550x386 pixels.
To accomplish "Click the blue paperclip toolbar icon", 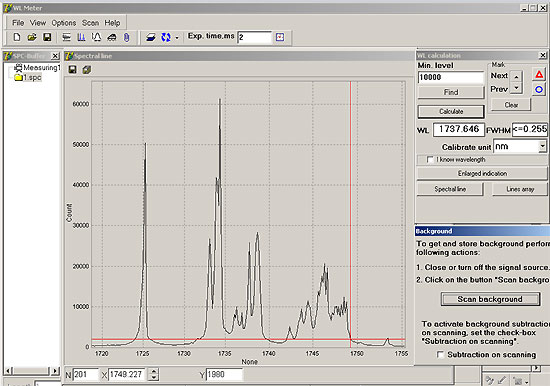I will 127,37.
